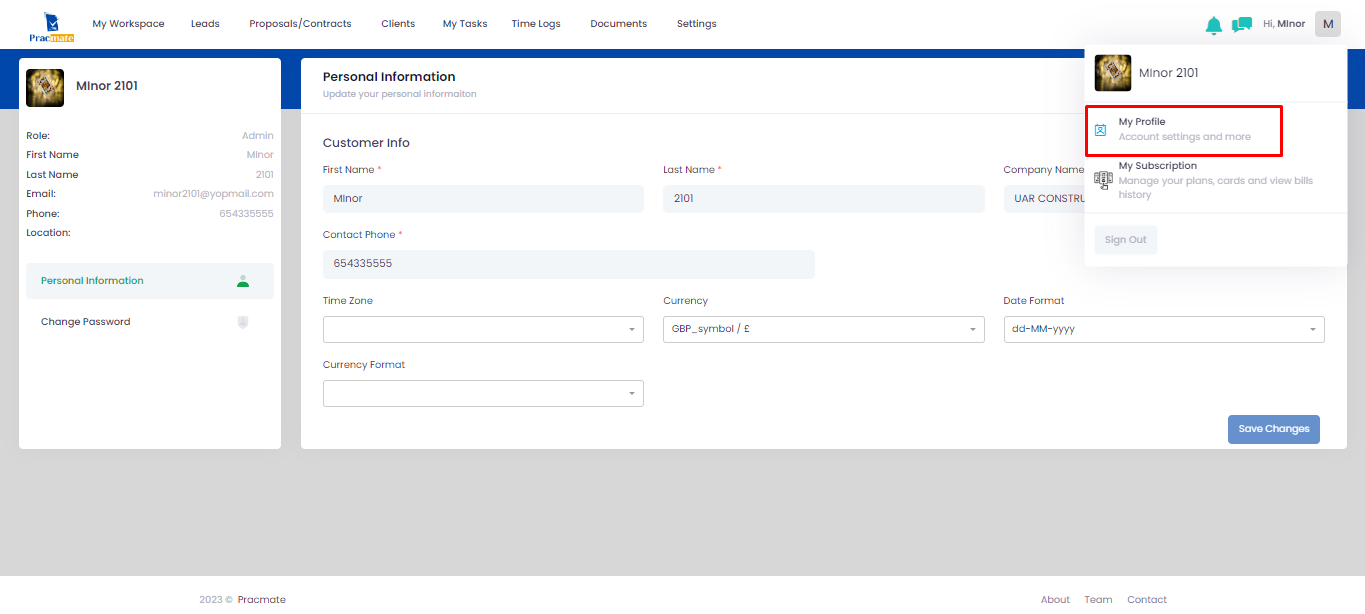The width and height of the screenshot is (1365, 614).
Task: Click the Pracmate logo
Action: tap(51, 27)
